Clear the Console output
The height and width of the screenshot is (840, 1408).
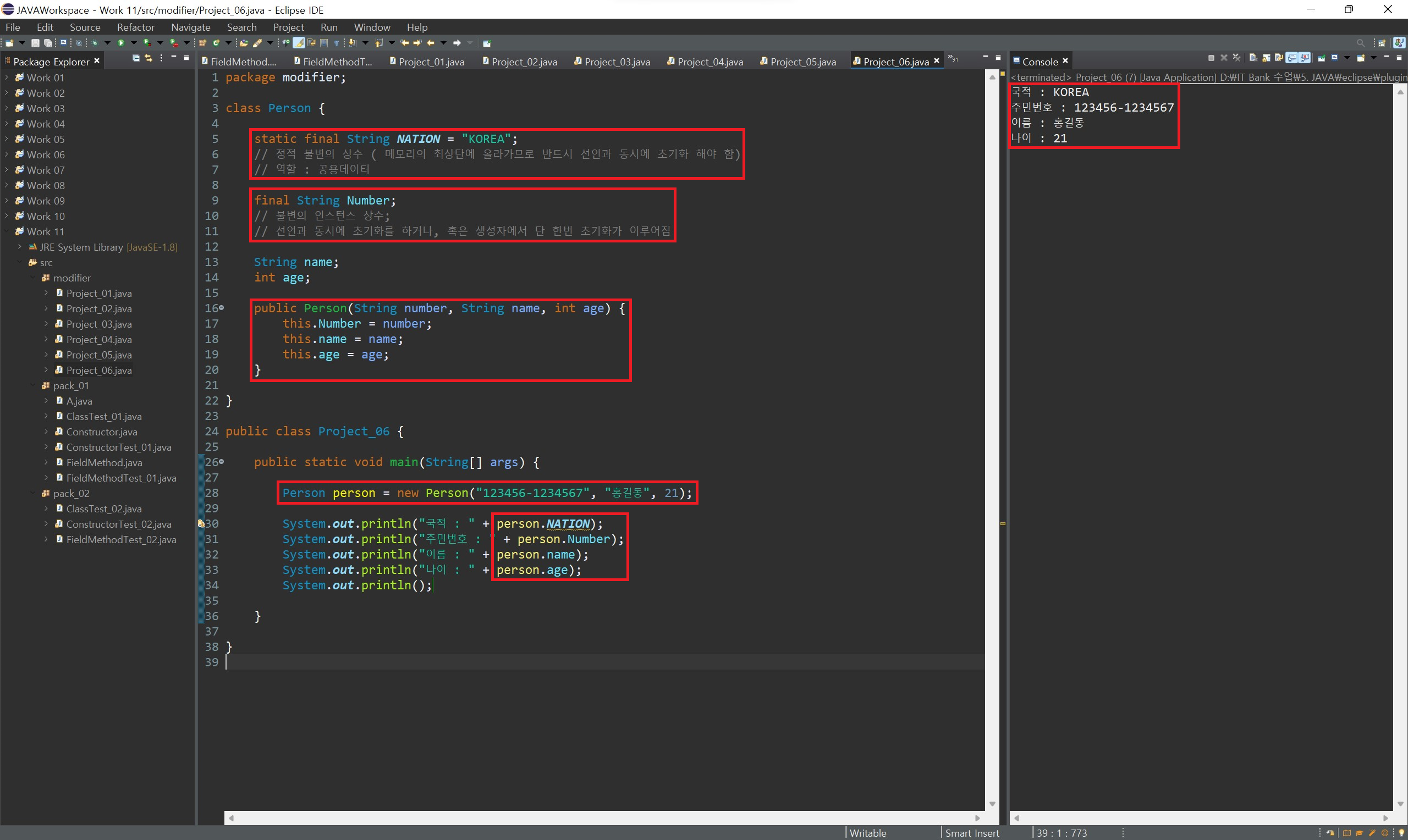click(x=1253, y=58)
